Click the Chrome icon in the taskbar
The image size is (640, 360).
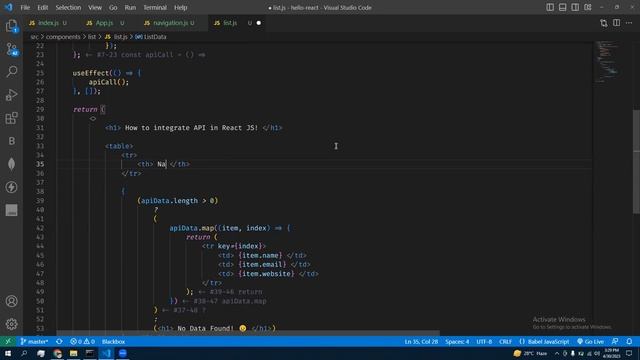[58, 353]
